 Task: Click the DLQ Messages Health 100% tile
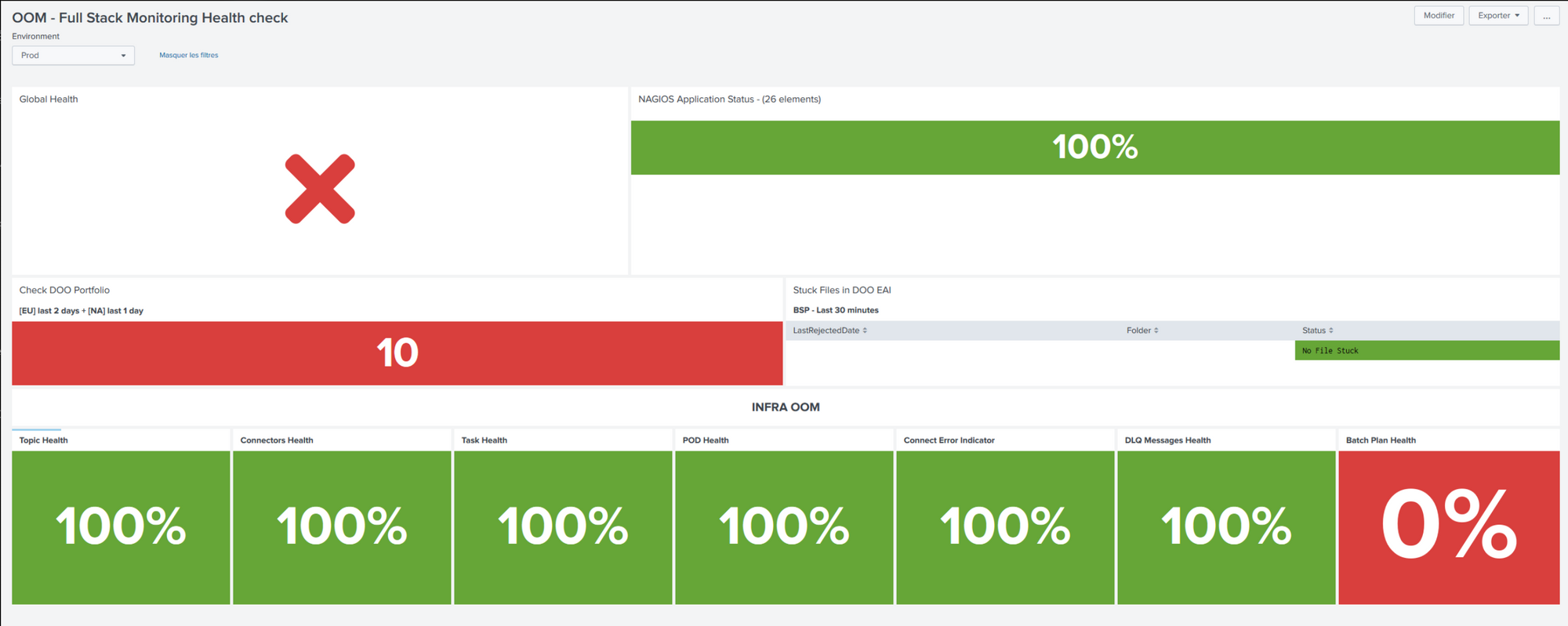tap(1226, 527)
